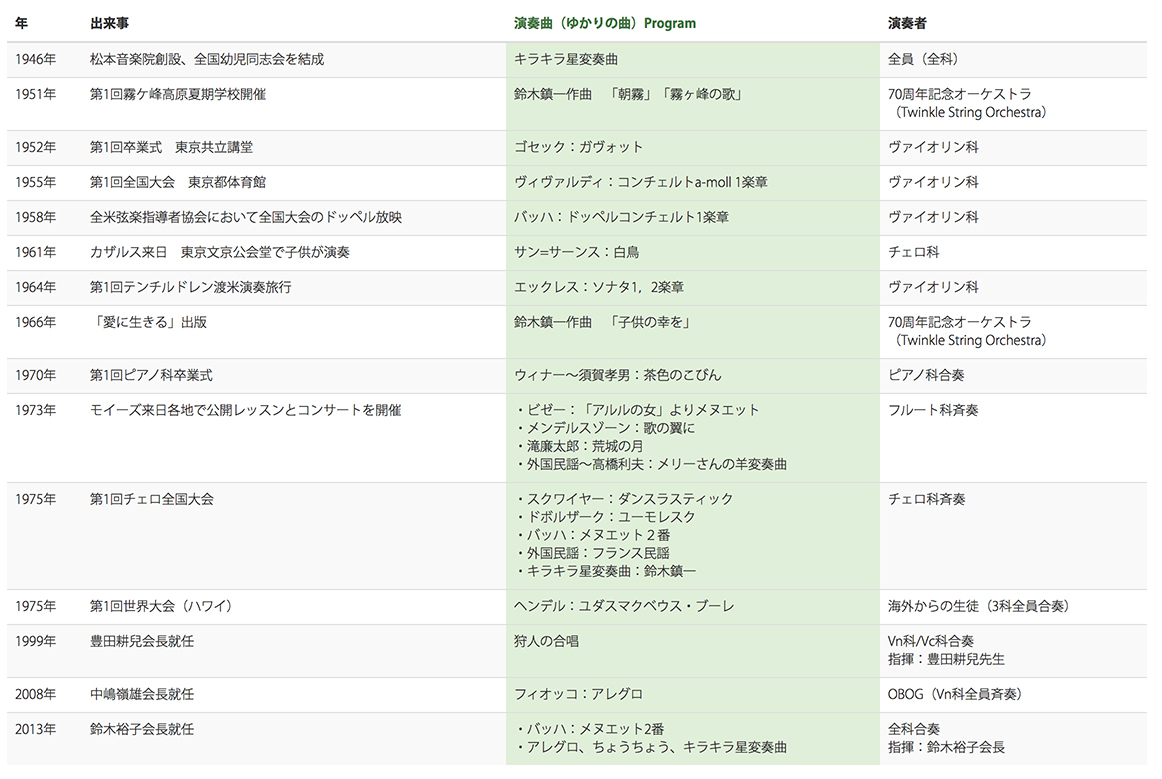Viewport: 1162px width, 779px height.
Task: Select the 1946年 year cell
Action: coord(36,59)
